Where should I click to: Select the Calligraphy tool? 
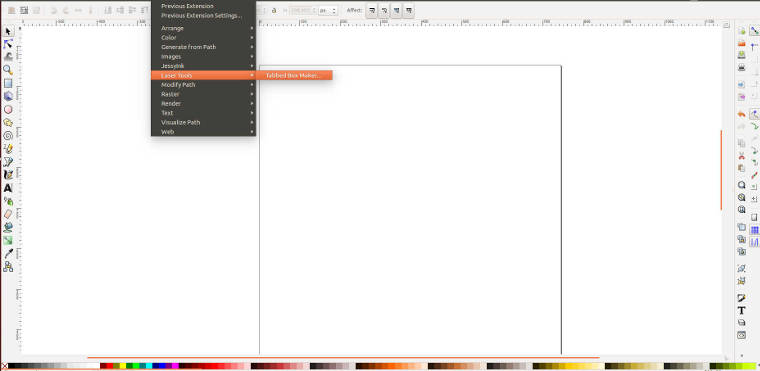8,175
